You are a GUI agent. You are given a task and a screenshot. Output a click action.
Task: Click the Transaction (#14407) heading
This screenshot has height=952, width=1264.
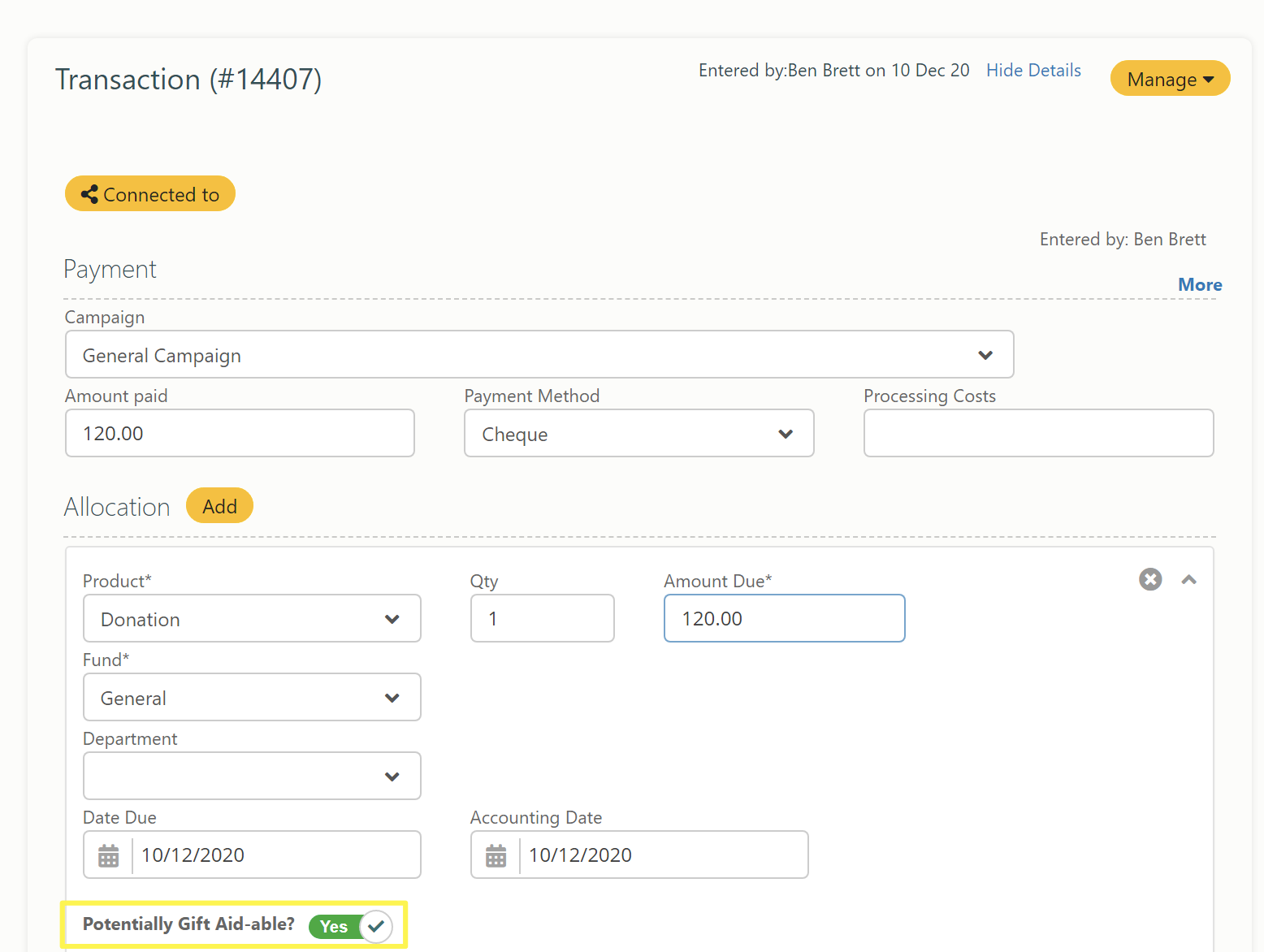click(188, 79)
